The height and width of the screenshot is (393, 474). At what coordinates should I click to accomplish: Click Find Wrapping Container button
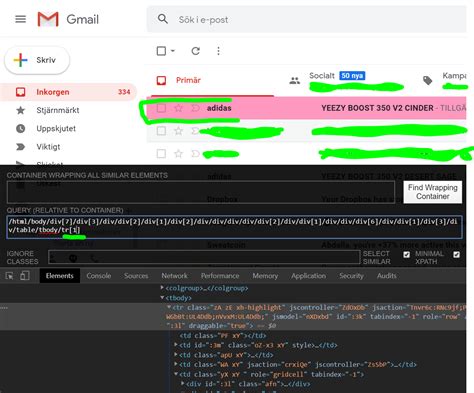tap(433, 192)
